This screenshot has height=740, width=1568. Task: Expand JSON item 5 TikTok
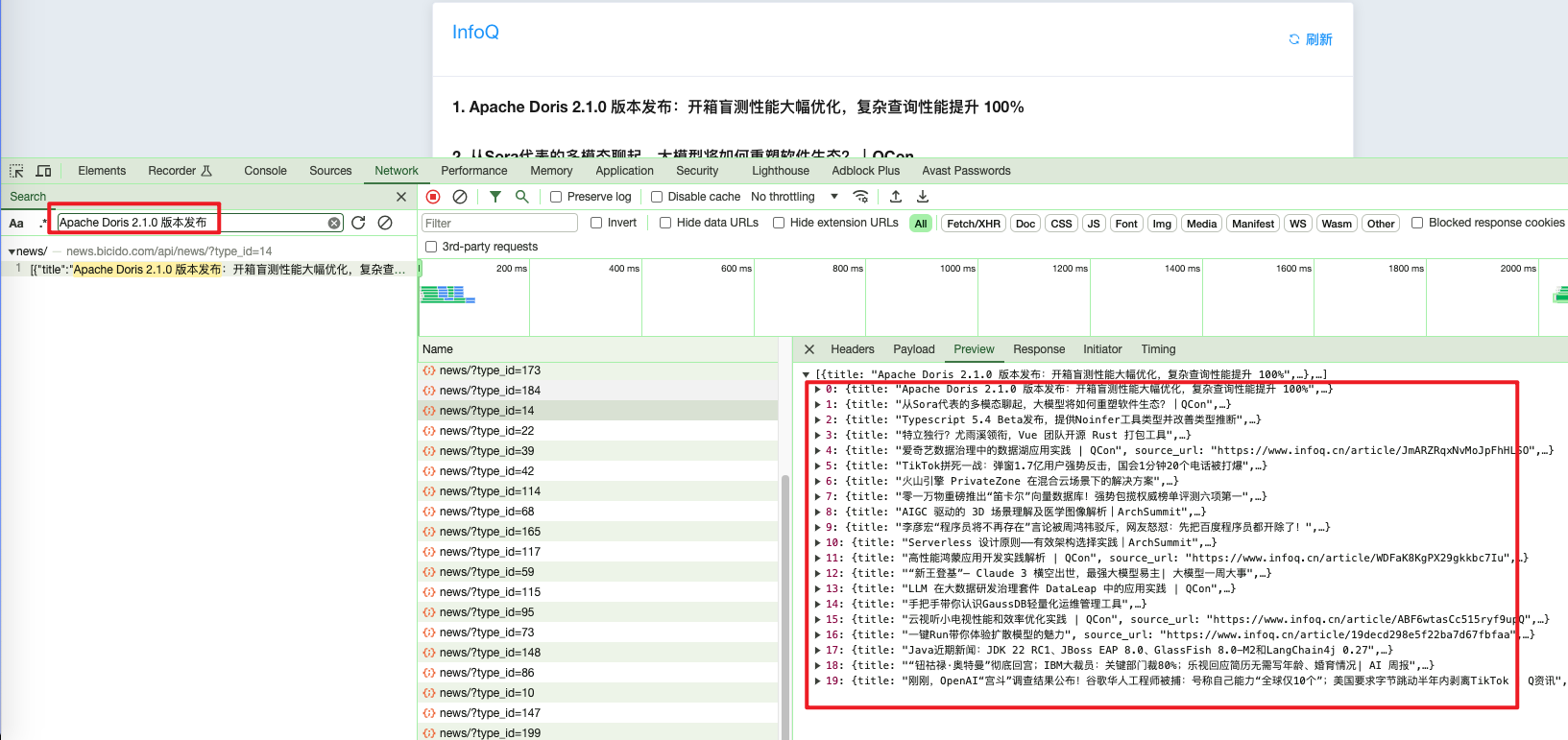pyautogui.click(x=818, y=466)
